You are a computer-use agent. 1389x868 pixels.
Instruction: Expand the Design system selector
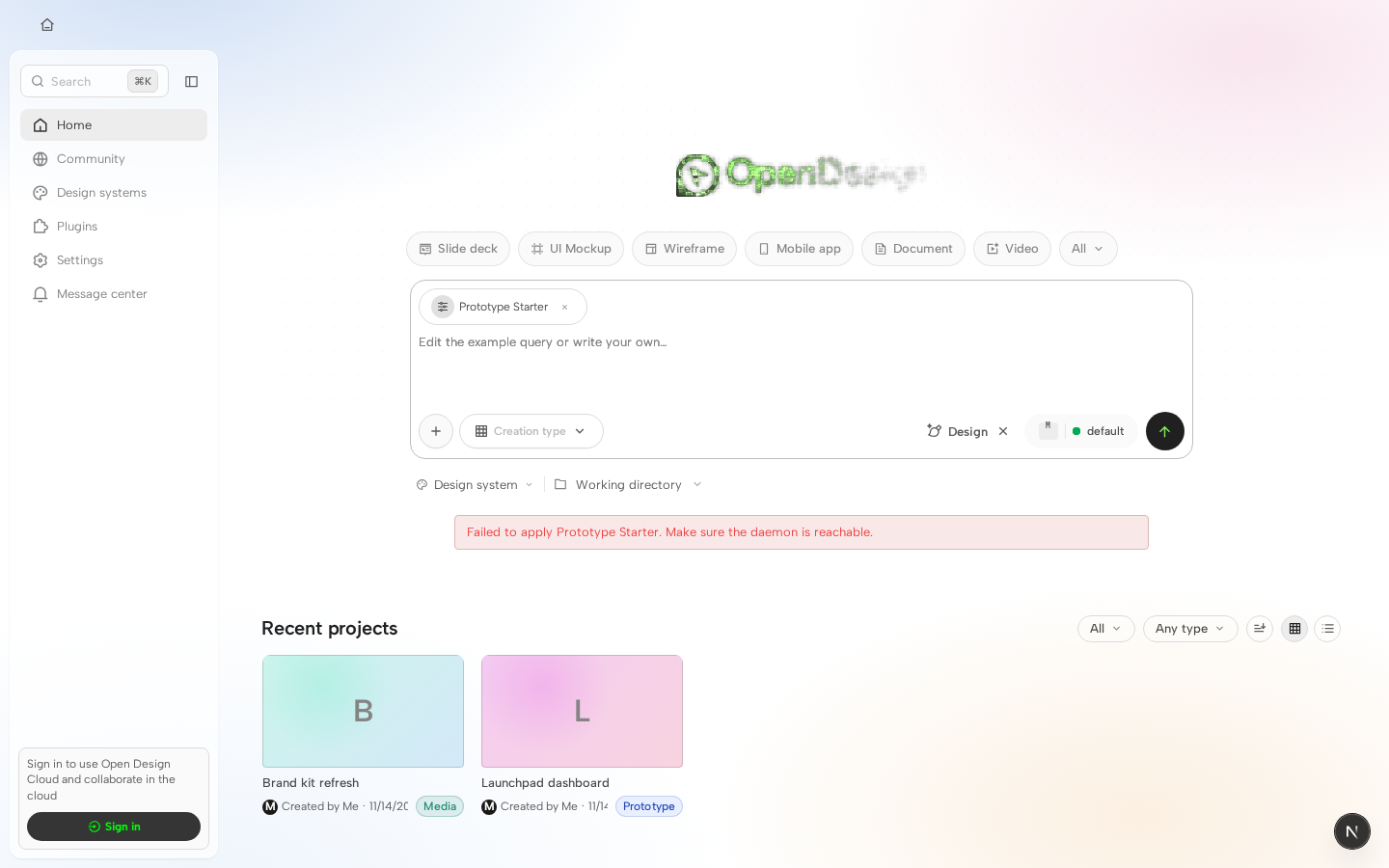pyautogui.click(x=475, y=484)
